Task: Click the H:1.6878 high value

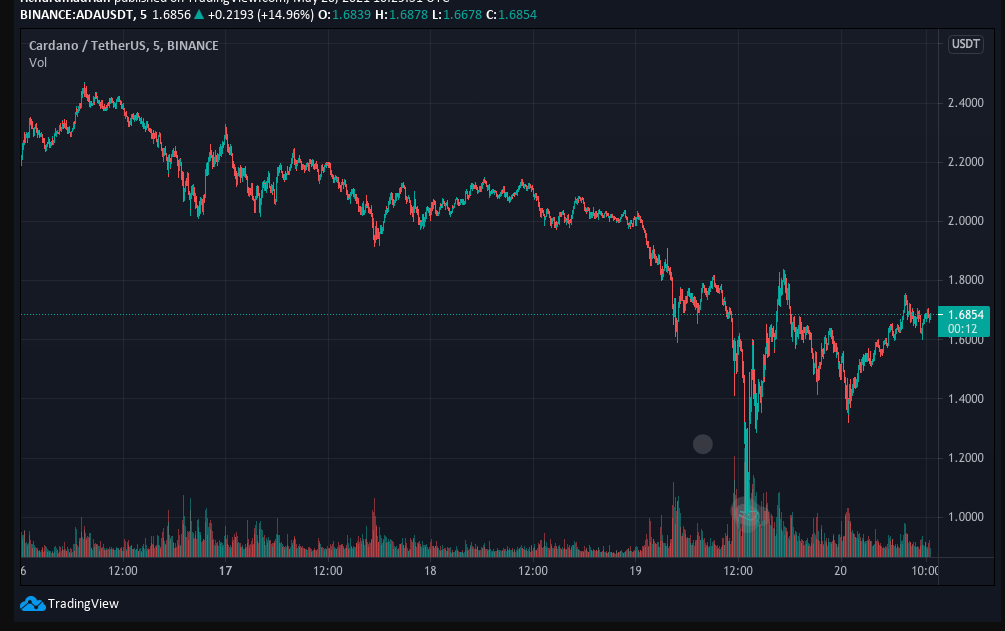Action: pyautogui.click(x=401, y=14)
